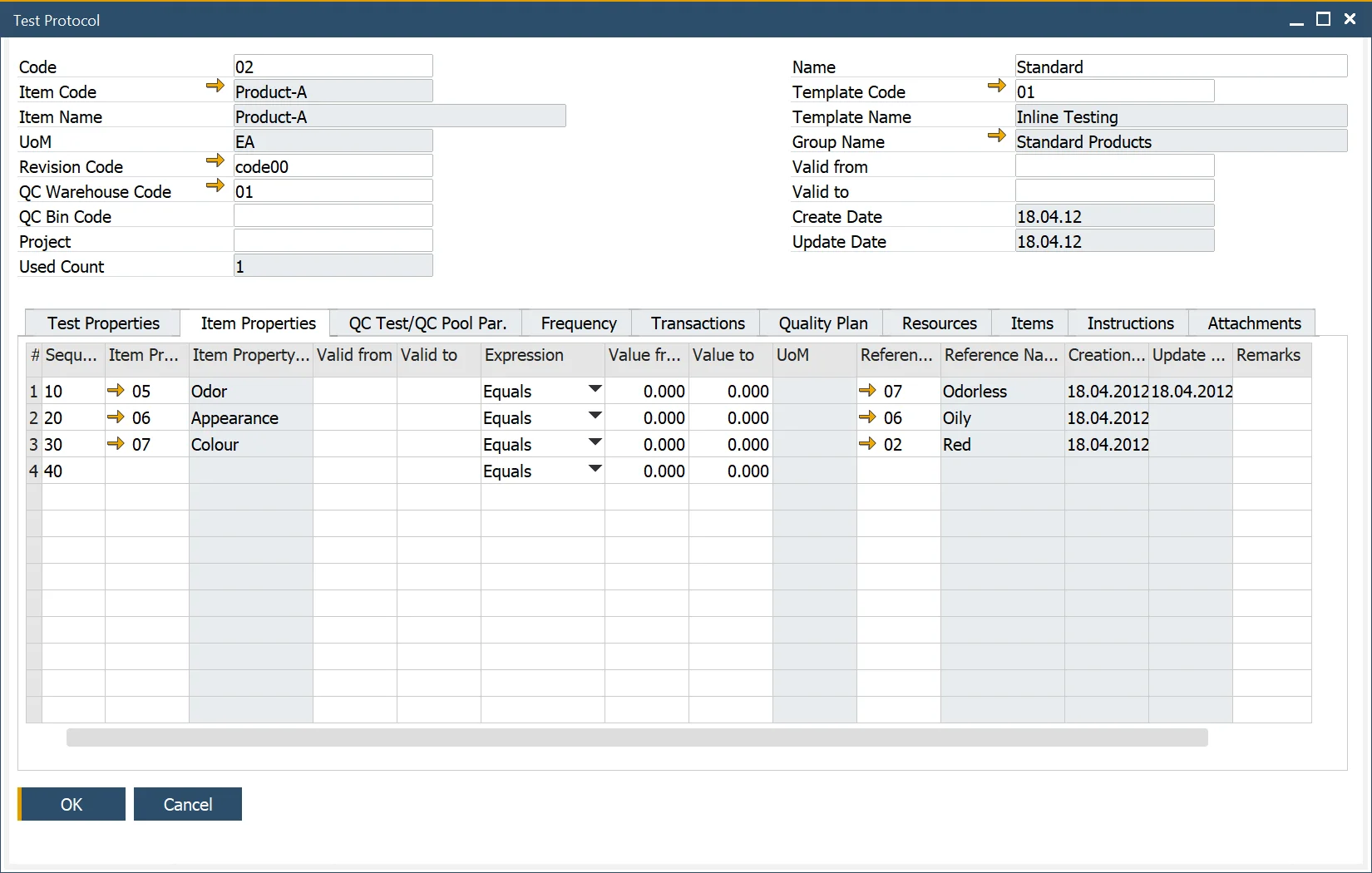The width and height of the screenshot is (1372, 873).
Task: Click the Group Name link arrow
Action: (x=996, y=136)
